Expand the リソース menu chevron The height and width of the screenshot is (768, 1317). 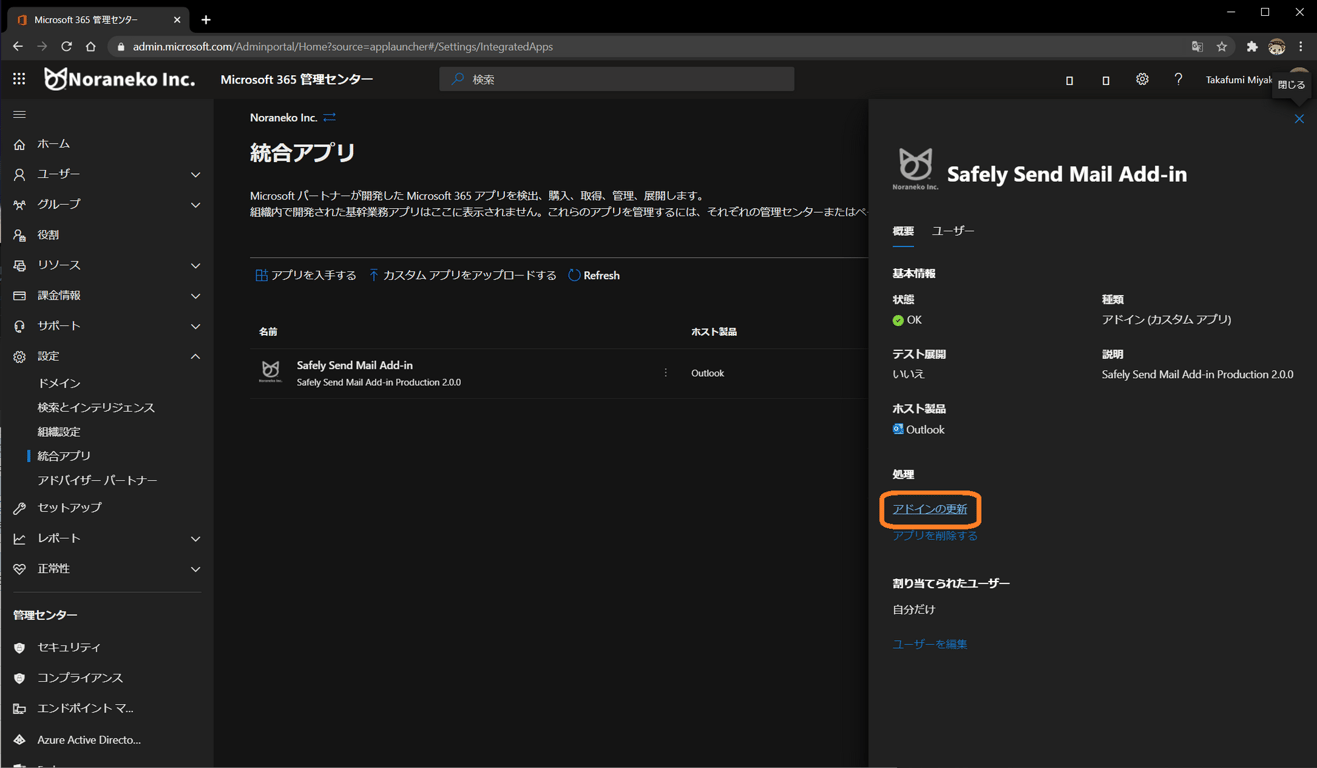point(195,265)
